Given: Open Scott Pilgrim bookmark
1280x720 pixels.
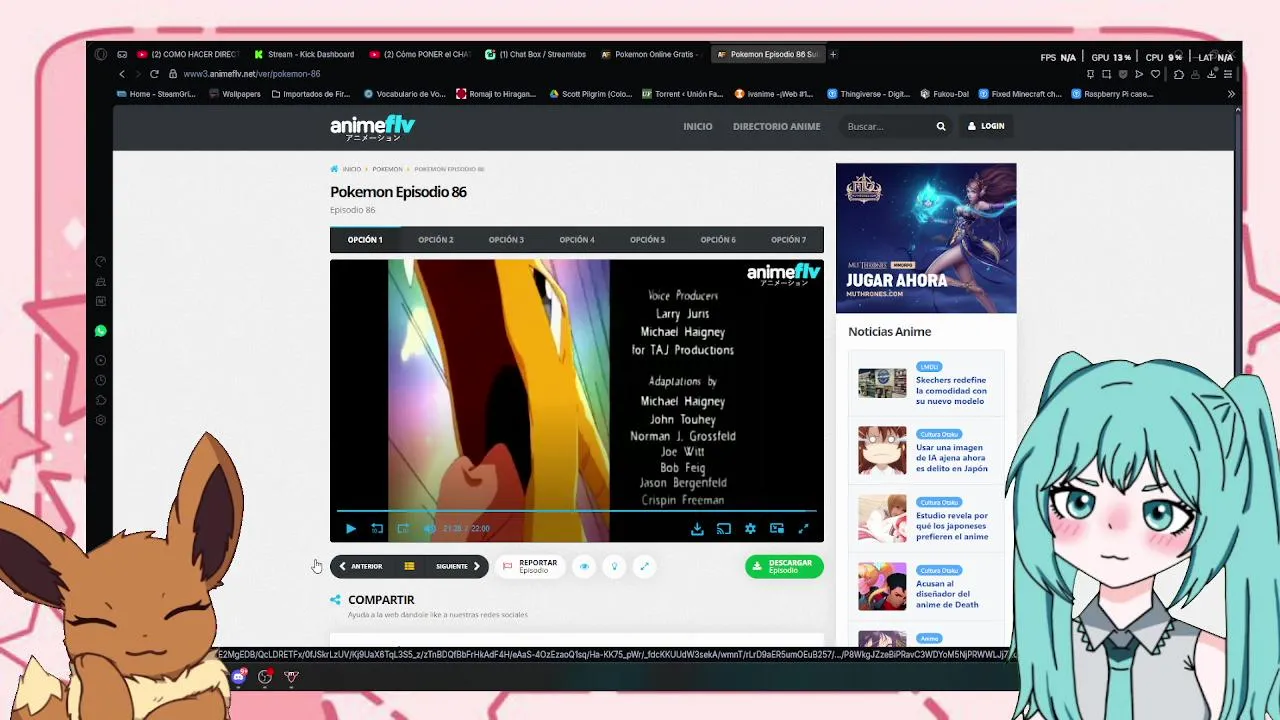Looking at the screenshot, I should click(x=591, y=94).
